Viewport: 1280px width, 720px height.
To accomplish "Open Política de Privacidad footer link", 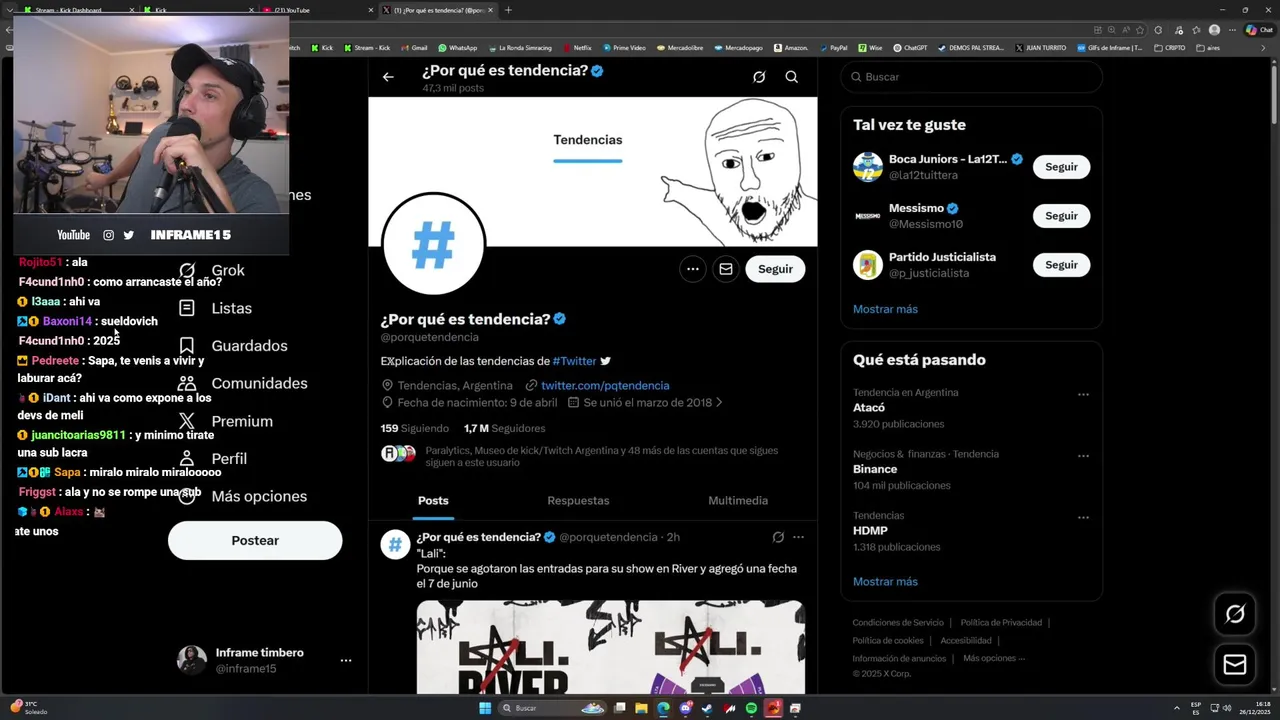I will (x=1001, y=623).
